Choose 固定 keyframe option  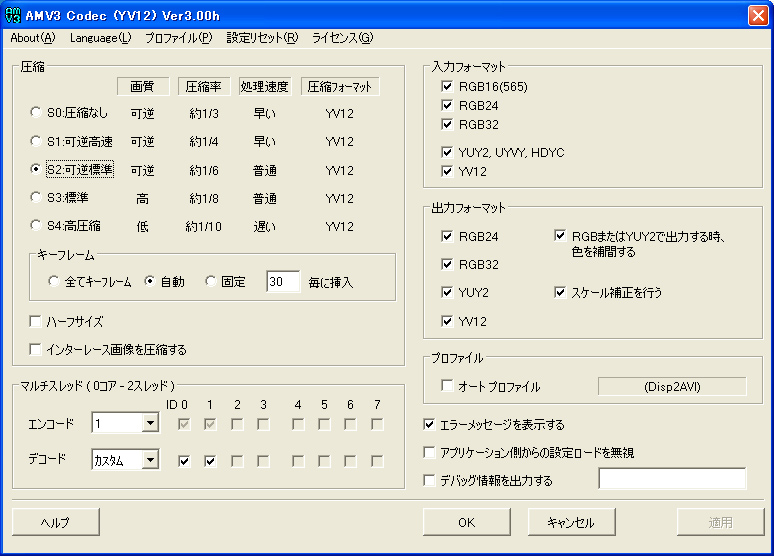tap(210, 281)
